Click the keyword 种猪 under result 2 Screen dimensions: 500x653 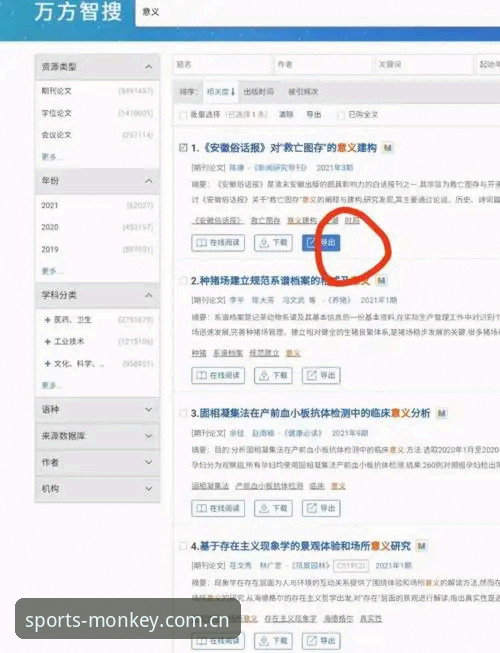click(199, 353)
